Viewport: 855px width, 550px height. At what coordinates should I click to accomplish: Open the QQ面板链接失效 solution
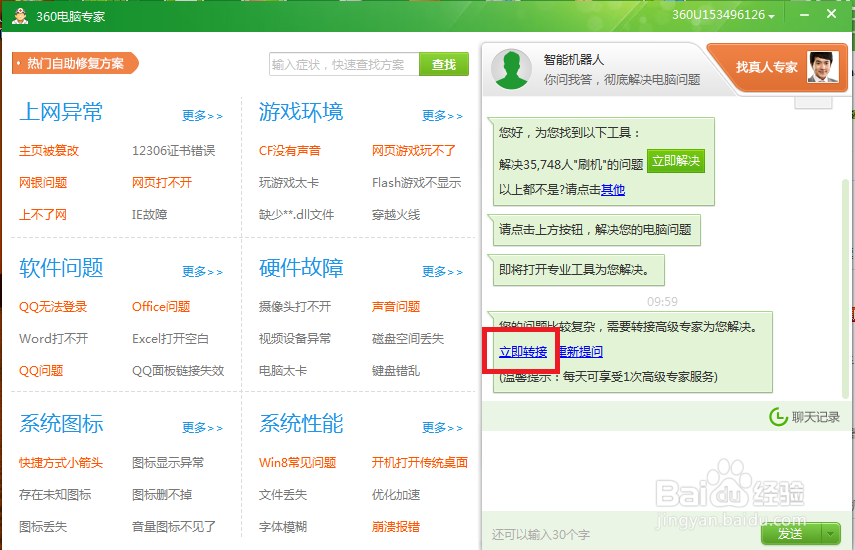click(178, 371)
